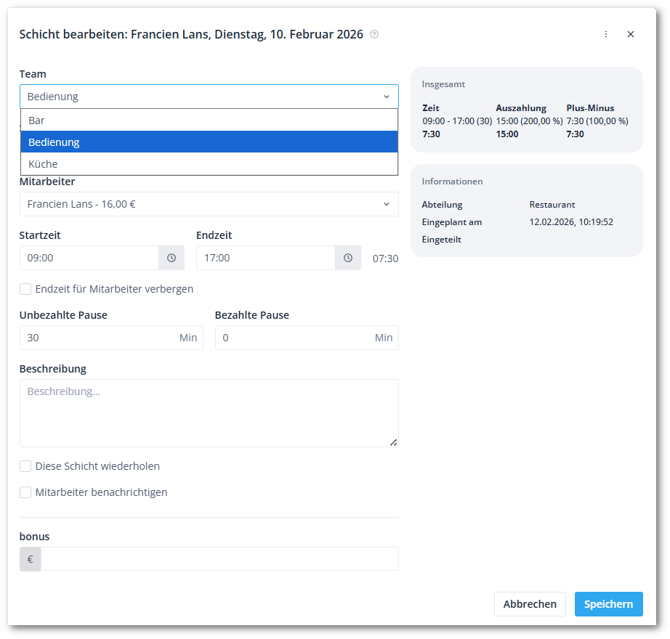Click the Abbrechen button

click(529, 604)
